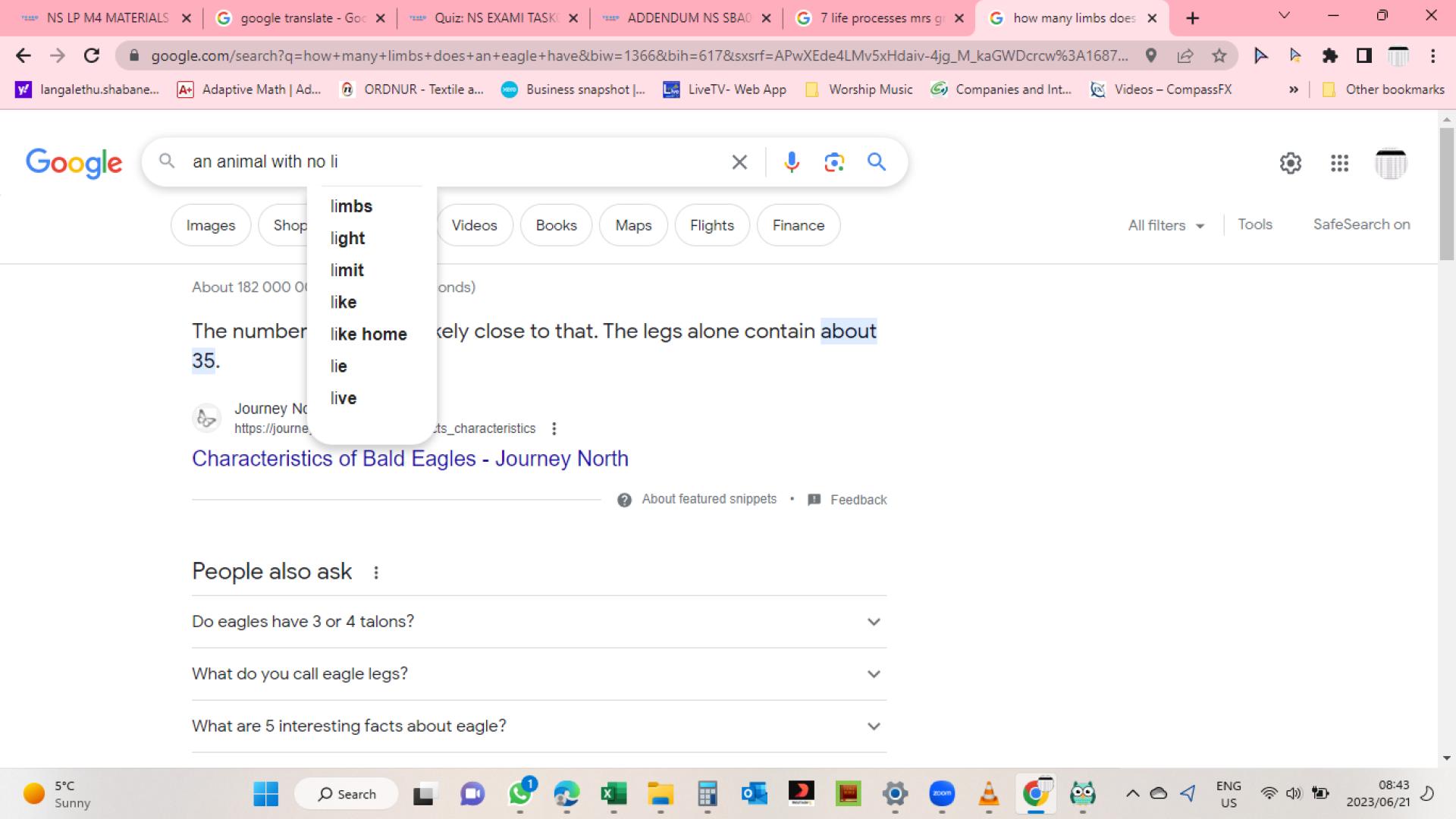Open Google account avatar menu
The image size is (1456, 819).
(x=1391, y=163)
